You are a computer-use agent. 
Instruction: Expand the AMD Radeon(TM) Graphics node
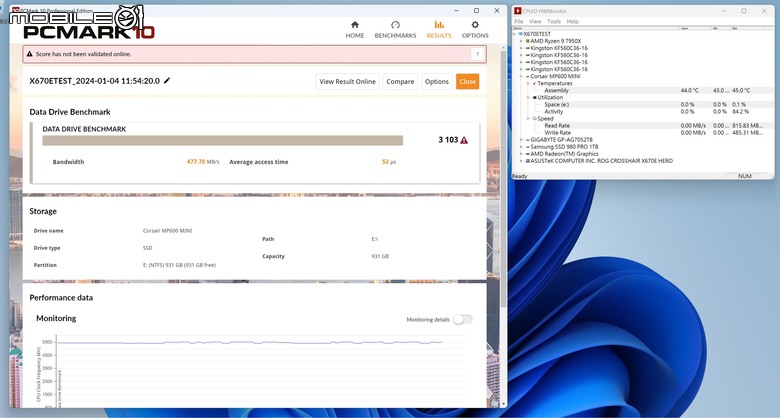[x=522, y=154]
